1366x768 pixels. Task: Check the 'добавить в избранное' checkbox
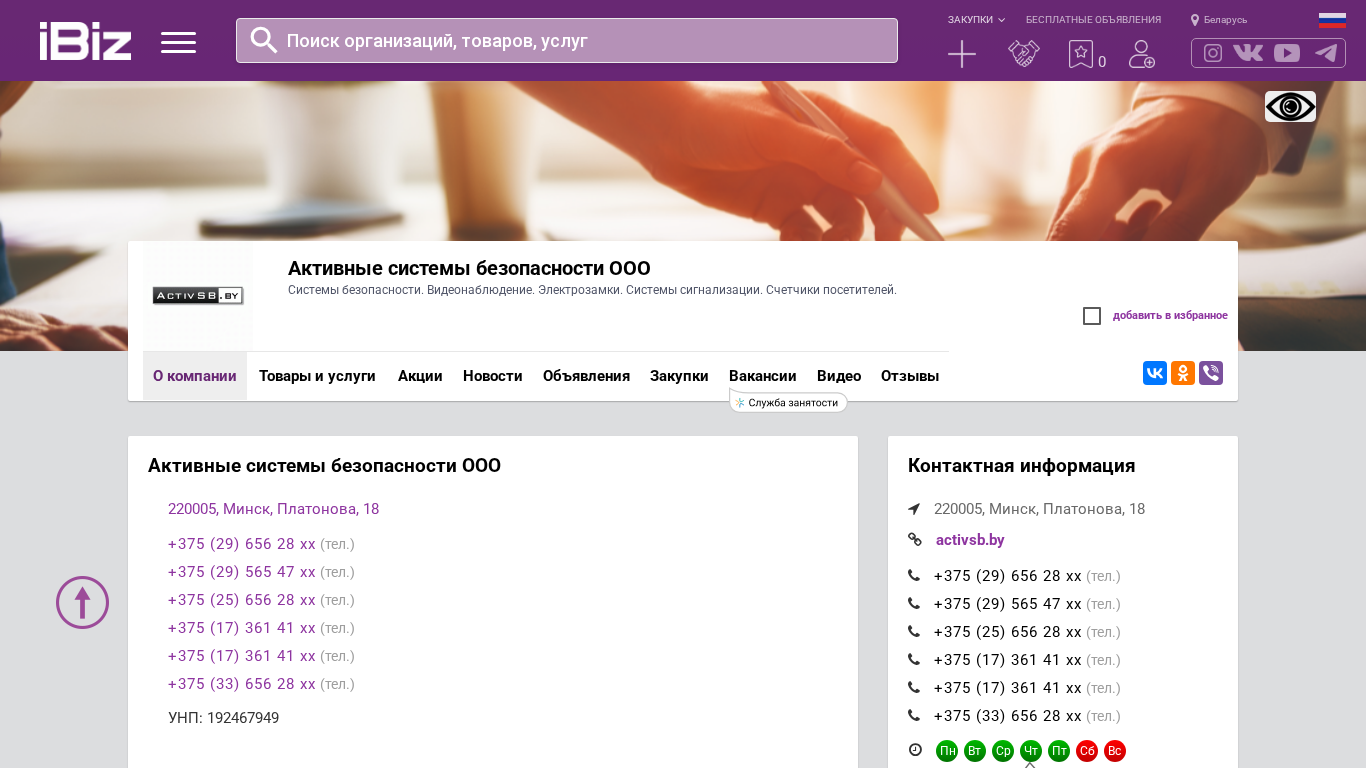pos(1092,316)
